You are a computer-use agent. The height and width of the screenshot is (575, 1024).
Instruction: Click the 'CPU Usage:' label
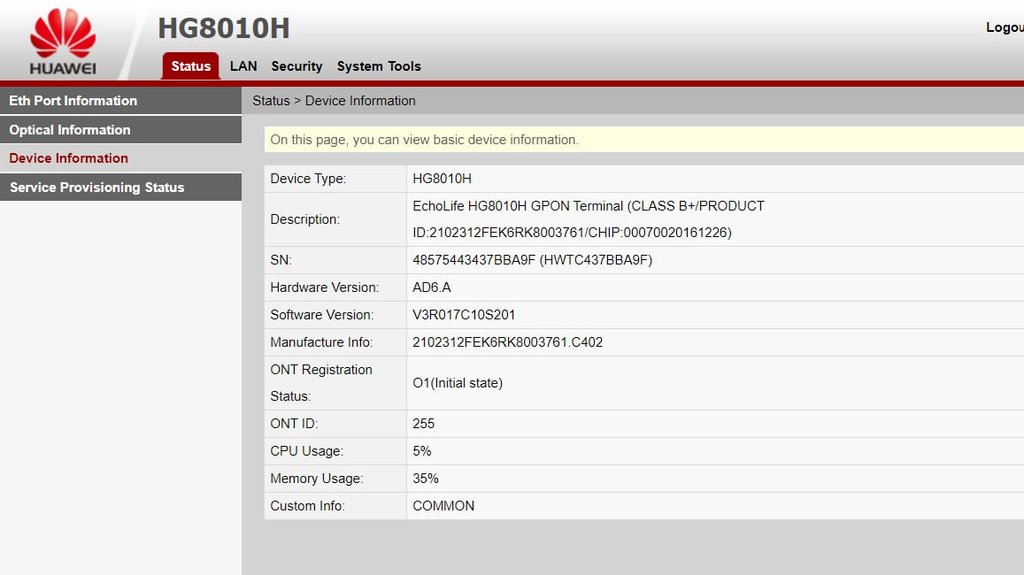coord(307,451)
